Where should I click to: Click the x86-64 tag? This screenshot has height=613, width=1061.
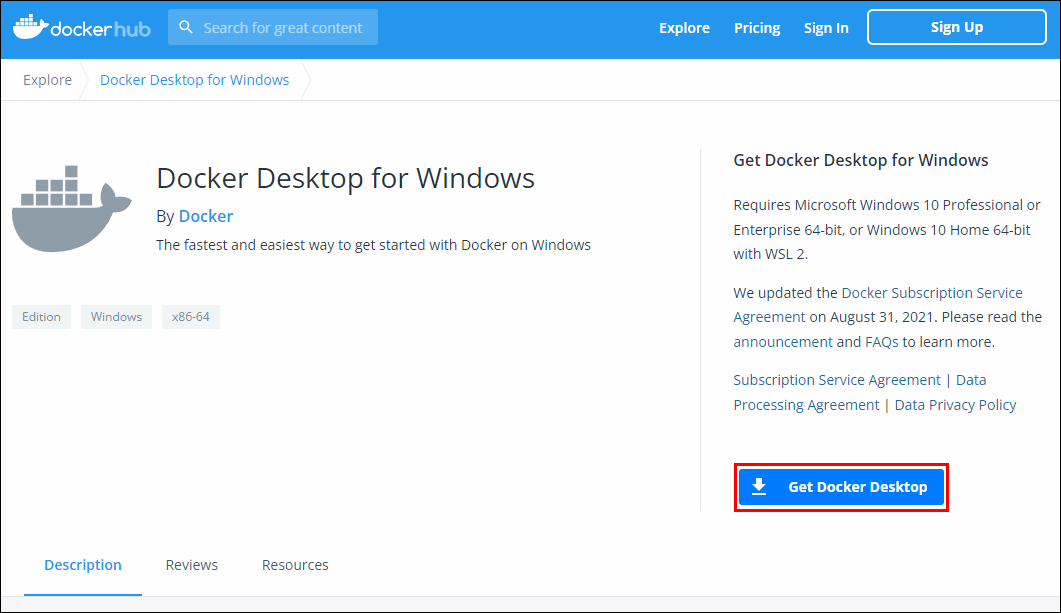coord(191,317)
